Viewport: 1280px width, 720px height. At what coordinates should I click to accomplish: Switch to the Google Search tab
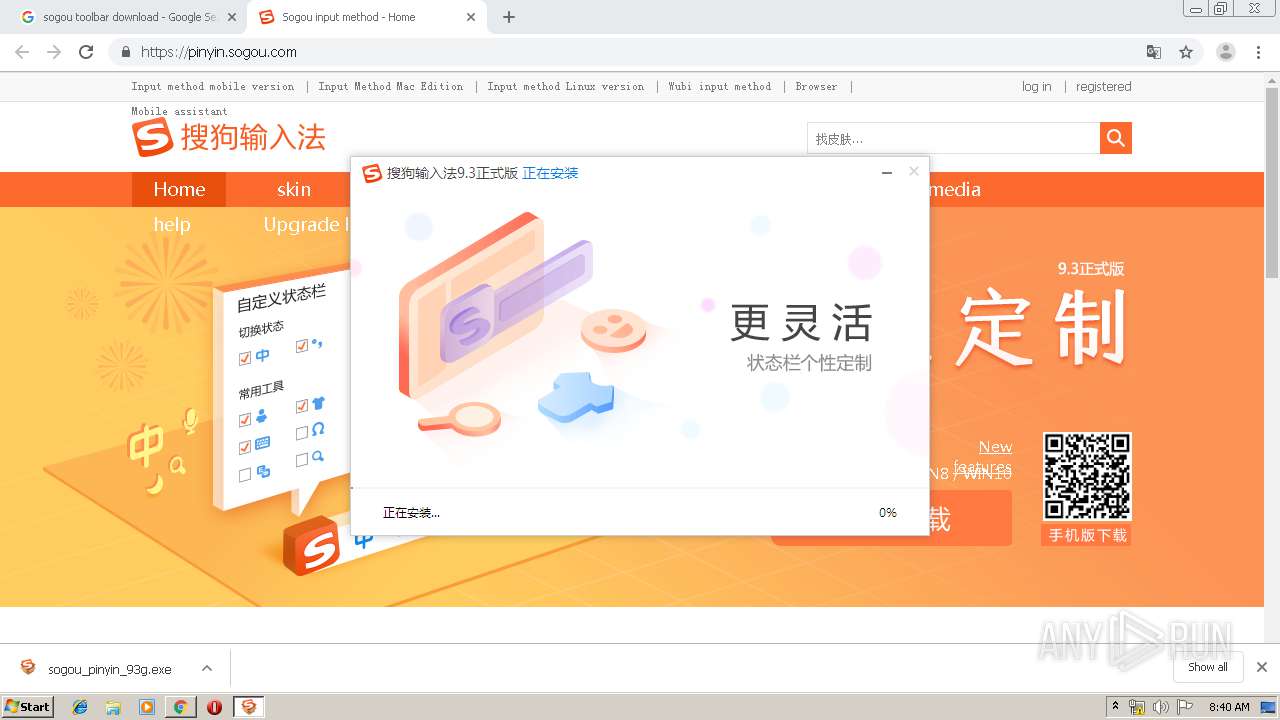tap(128, 17)
